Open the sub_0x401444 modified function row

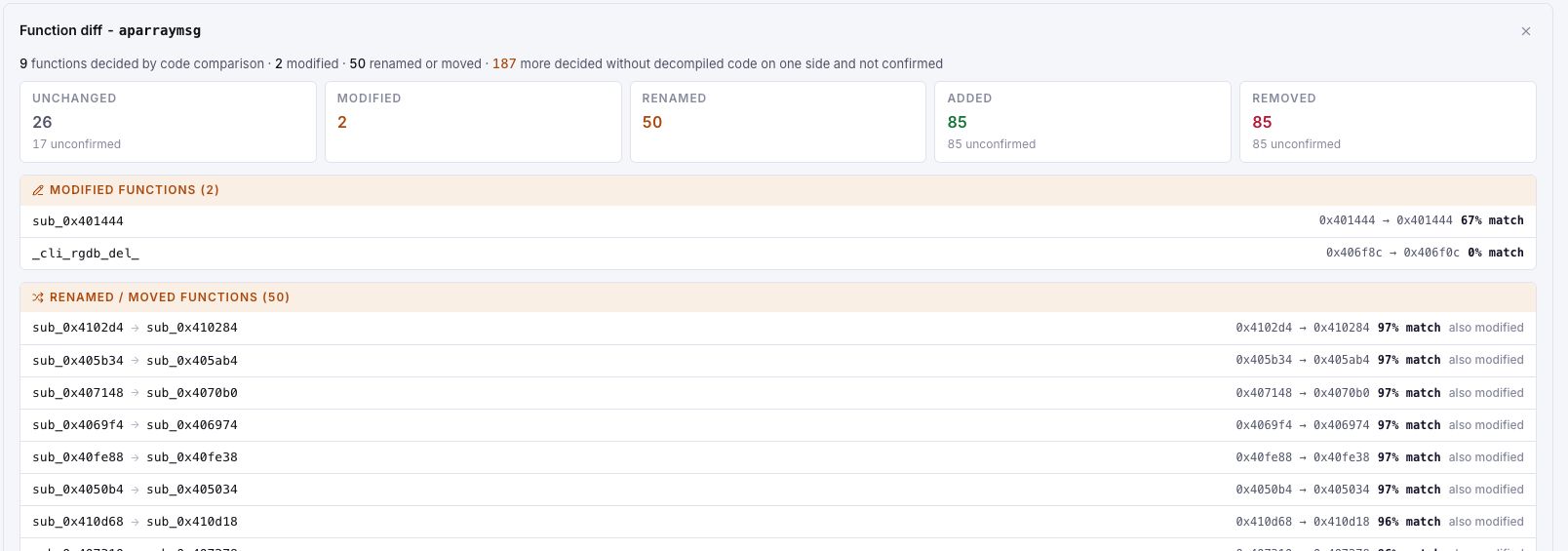tap(778, 221)
